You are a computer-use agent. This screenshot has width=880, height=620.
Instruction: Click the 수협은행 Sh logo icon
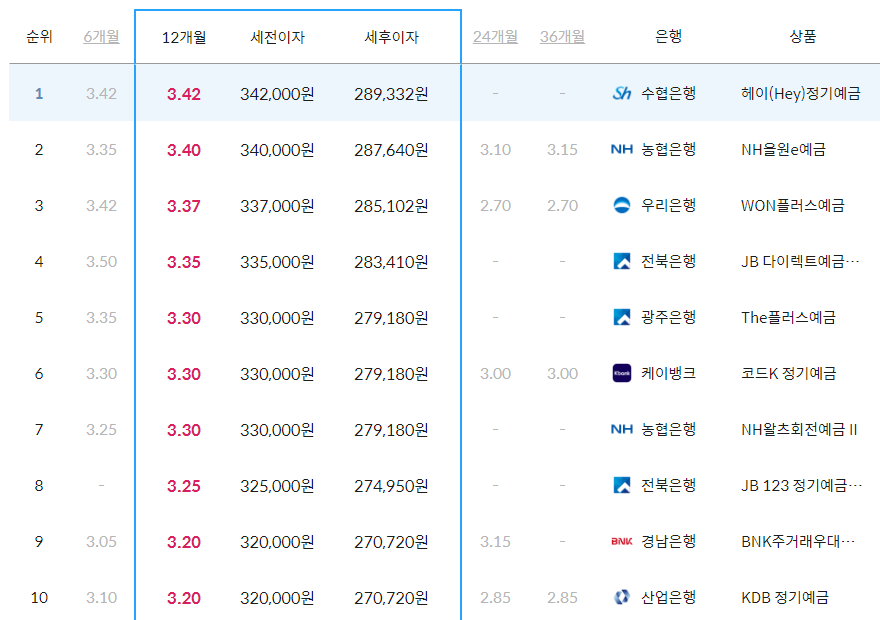(x=622, y=93)
